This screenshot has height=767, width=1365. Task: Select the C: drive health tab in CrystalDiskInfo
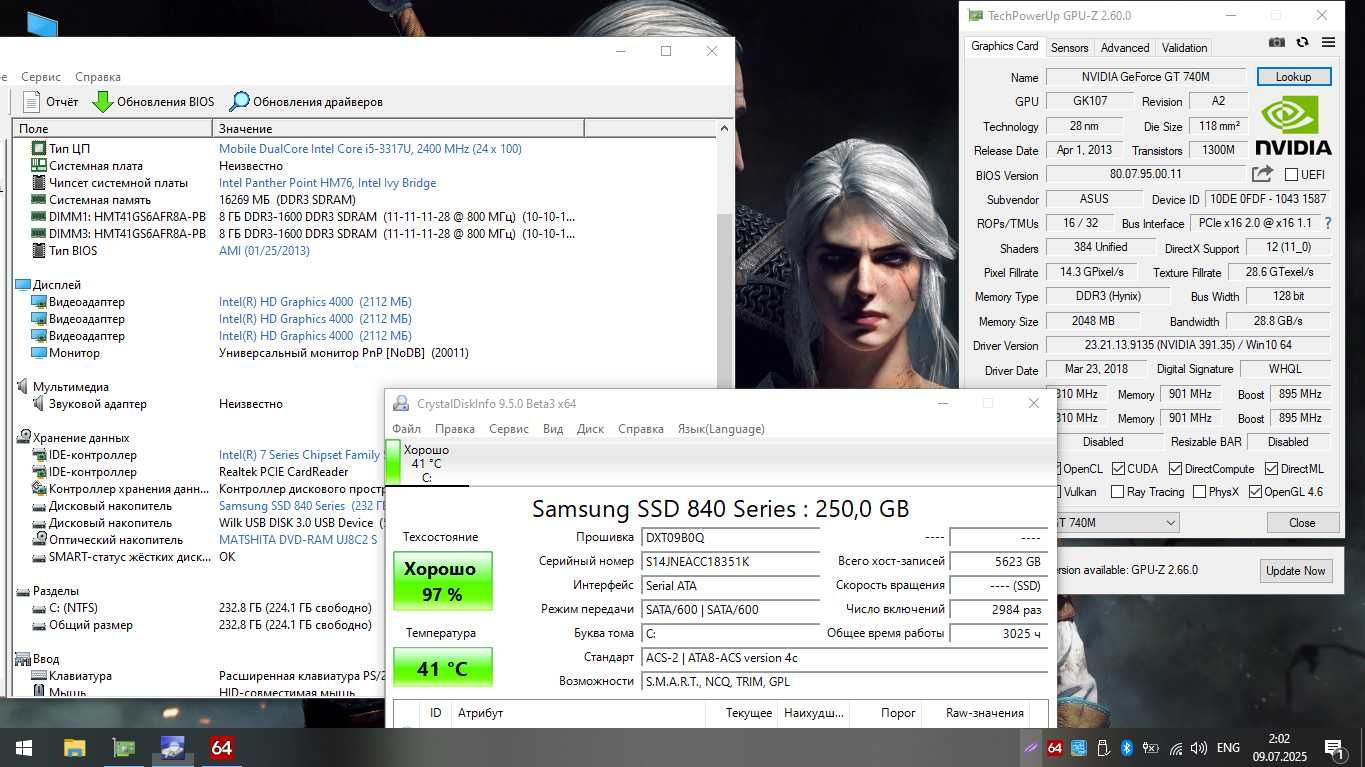click(x=427, y=464)
